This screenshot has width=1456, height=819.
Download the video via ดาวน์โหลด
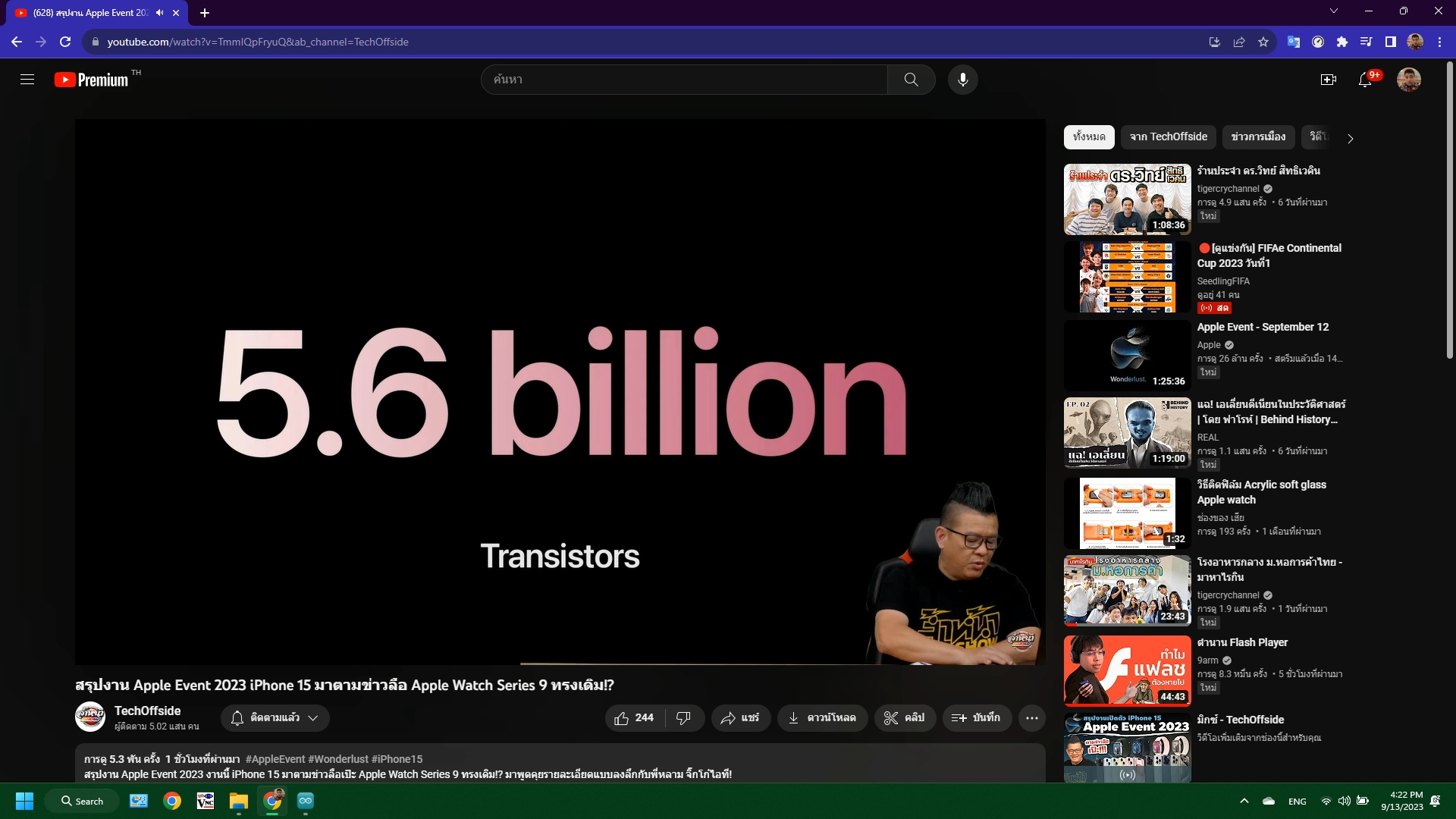[x=822, y=718]
